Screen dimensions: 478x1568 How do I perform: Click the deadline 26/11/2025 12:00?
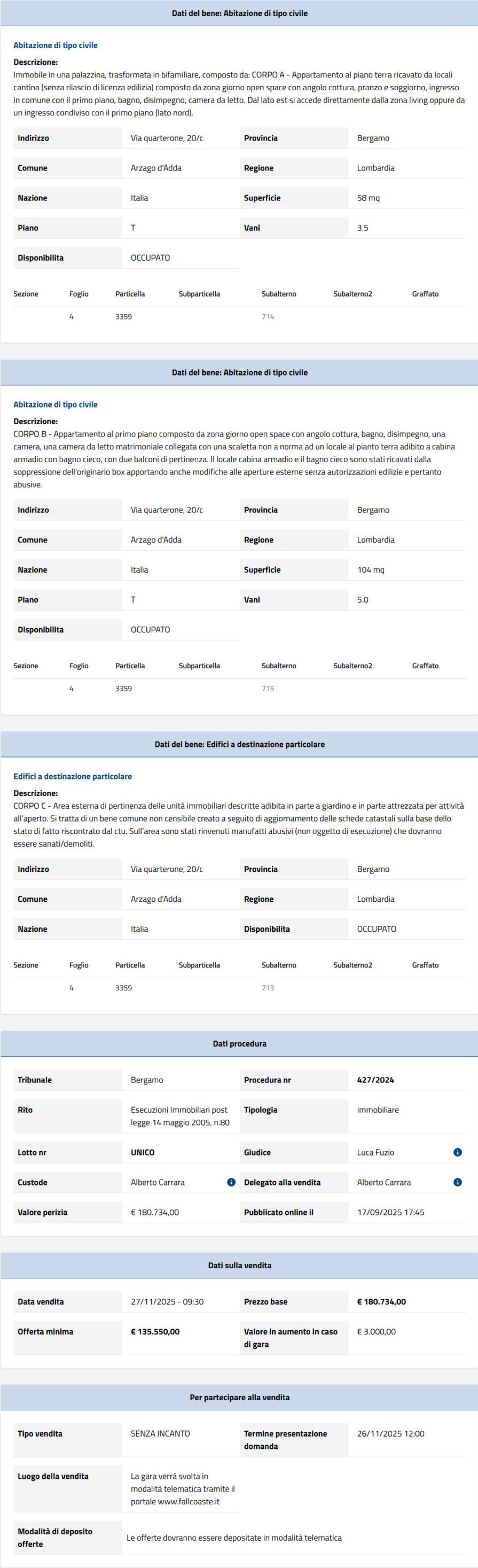pyautogui.click(x=390, y=1433)
